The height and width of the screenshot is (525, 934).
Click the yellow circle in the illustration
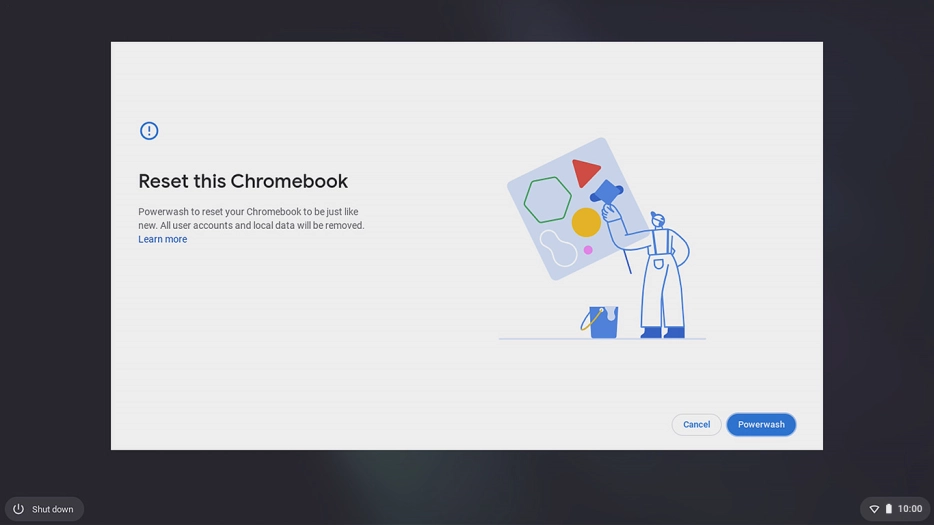(586, 222)
